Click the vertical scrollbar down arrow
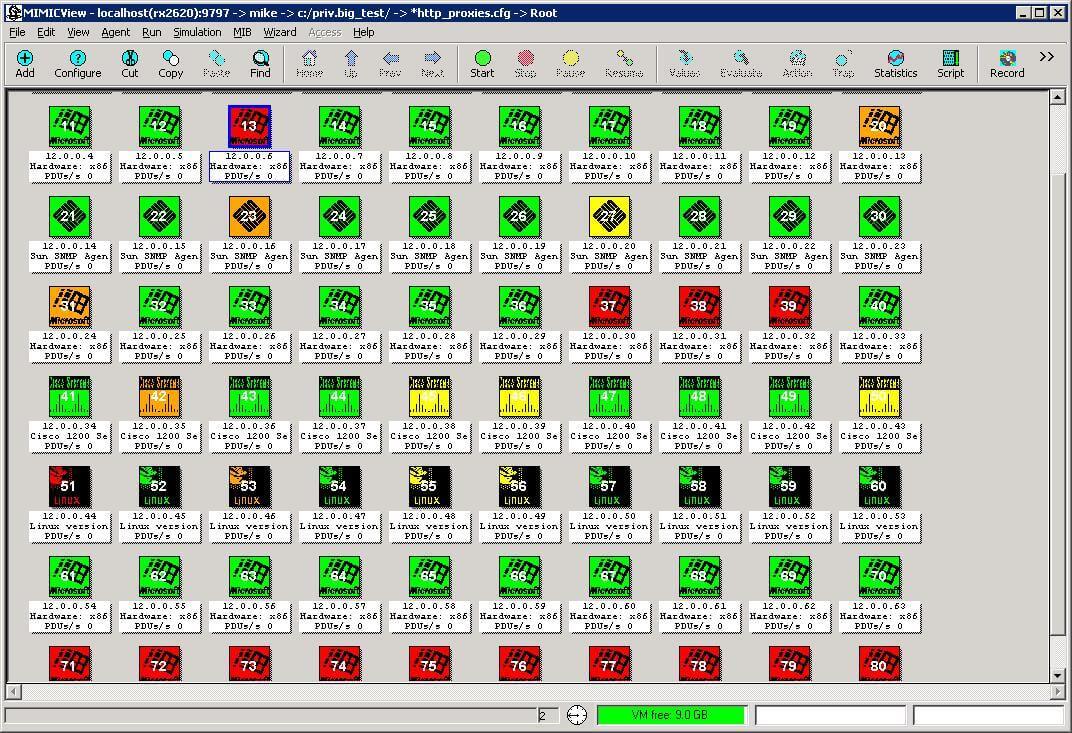 click(x=1057, y=676)
